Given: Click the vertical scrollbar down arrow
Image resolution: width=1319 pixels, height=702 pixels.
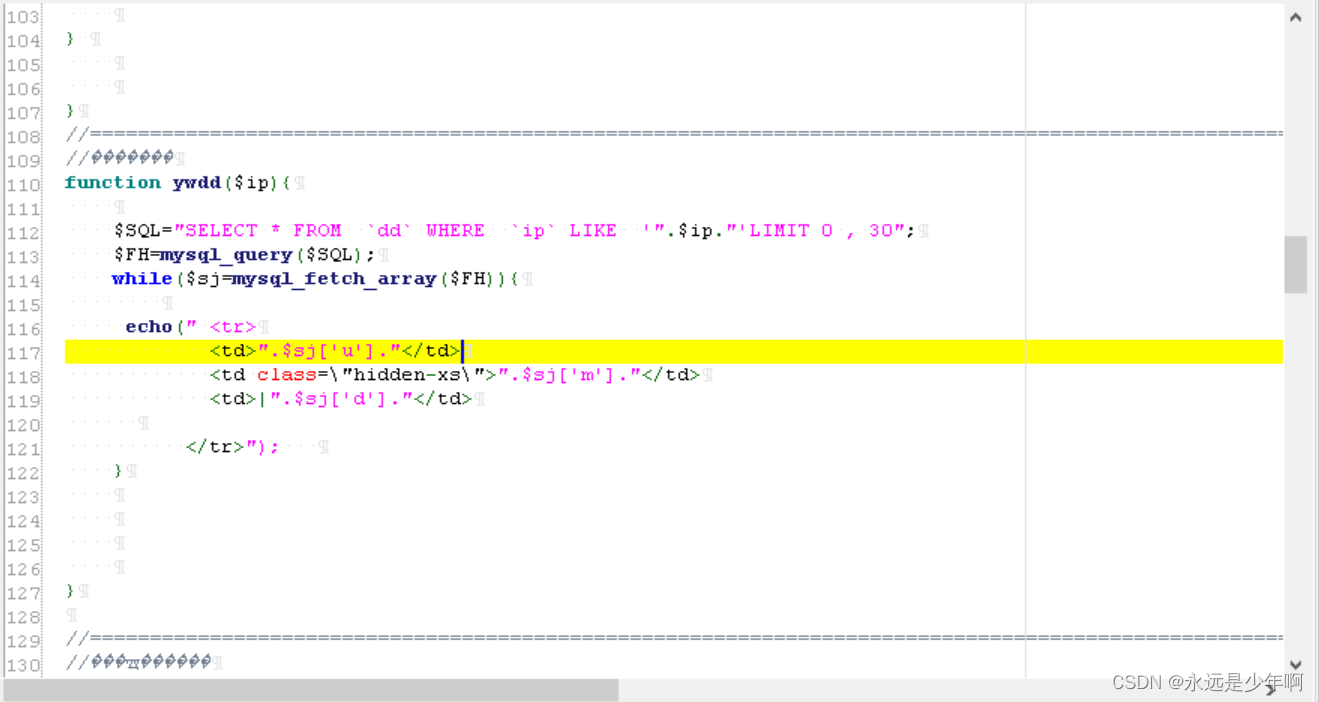Looking at the screenshot, I should 1296,664.
